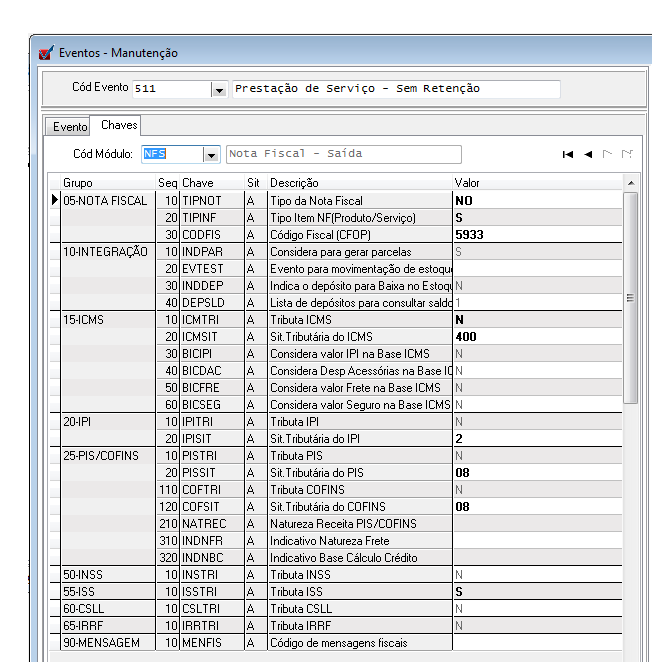
Task: Open the Cód Módulo dropdown
Action: coord(210,154)
